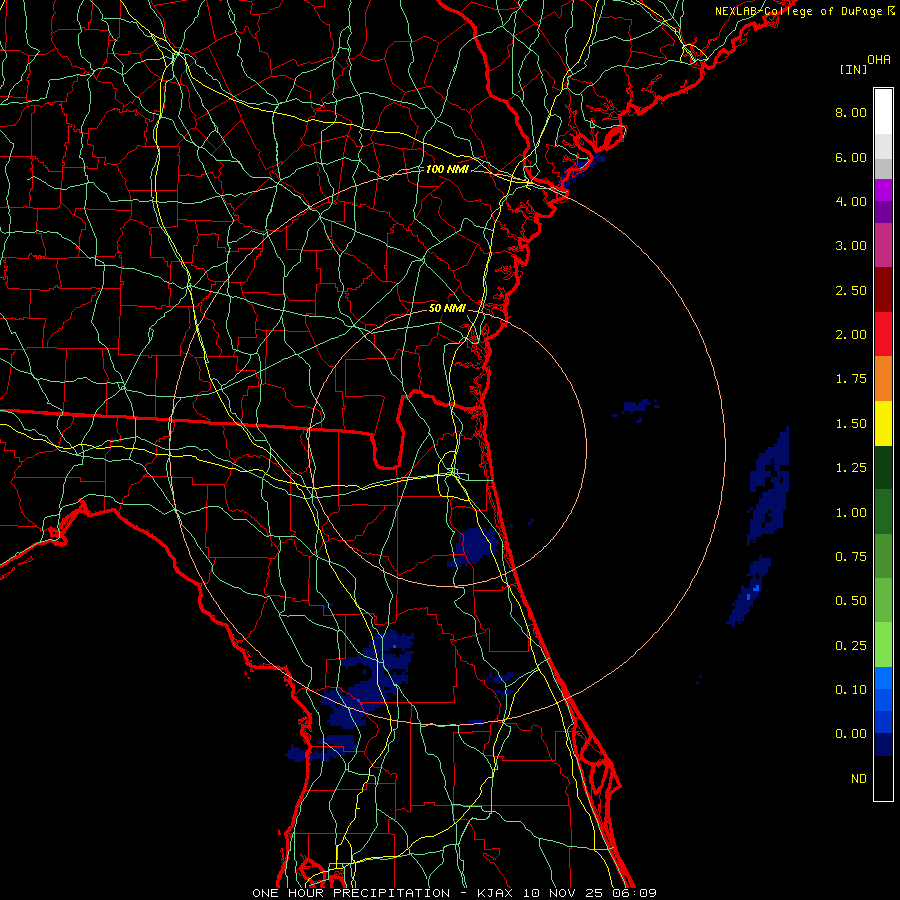Click the 50 NMI range ring label
This screenshot has width=900, height=900.
pos(447,308)
